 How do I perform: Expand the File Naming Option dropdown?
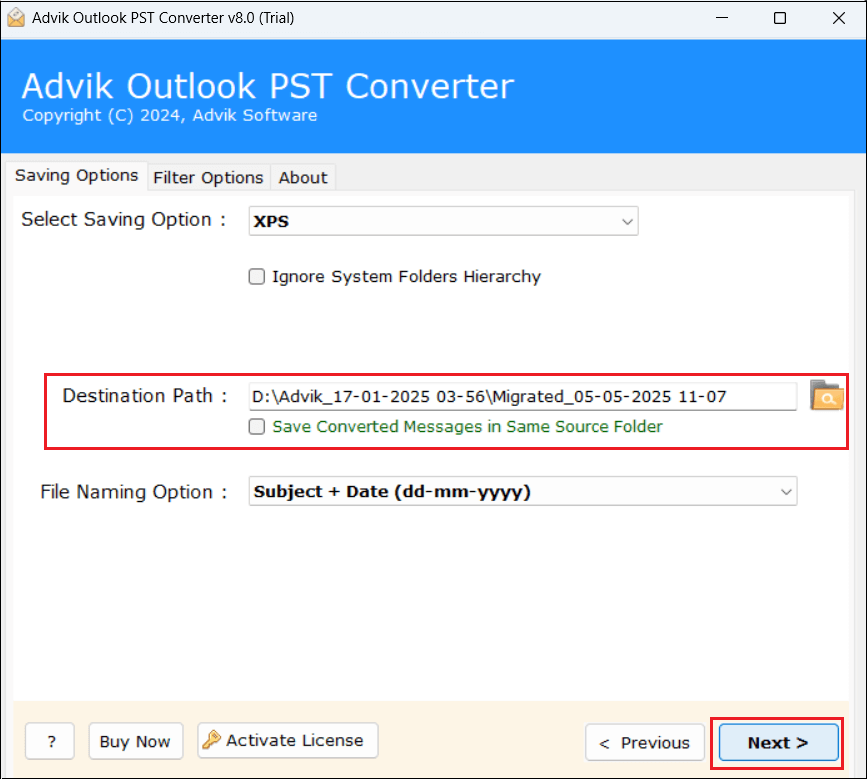[x=523, y=492]
